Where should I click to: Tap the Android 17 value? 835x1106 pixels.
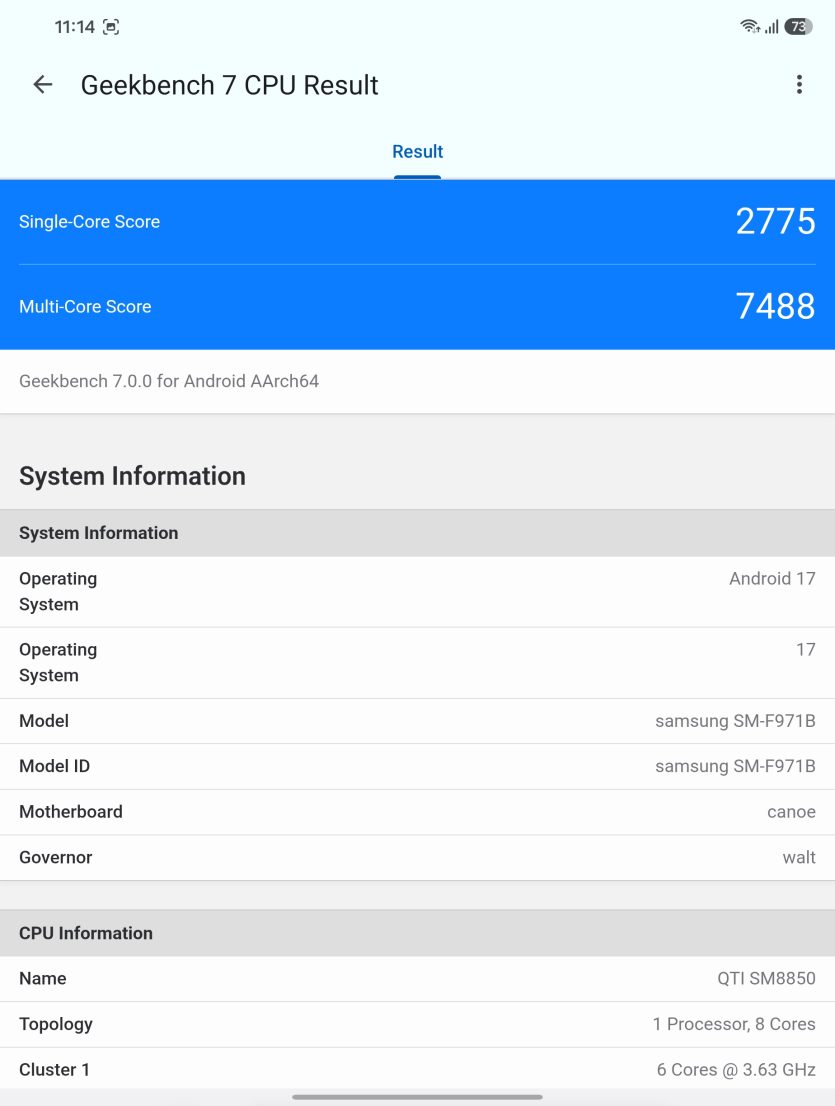tap(772, 578)
